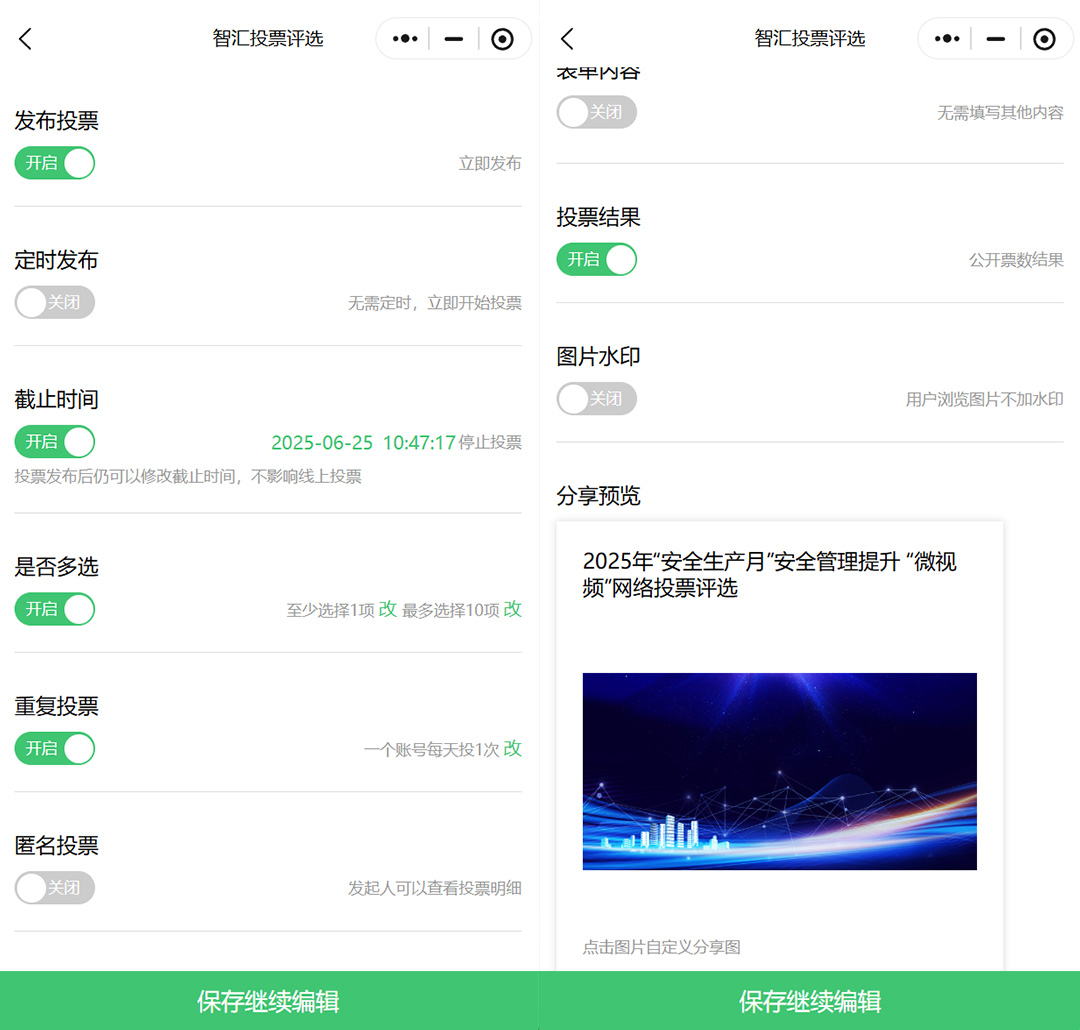Go back using left panel's back arrow
The image size is (1080, 1030).
coord(26,39)
